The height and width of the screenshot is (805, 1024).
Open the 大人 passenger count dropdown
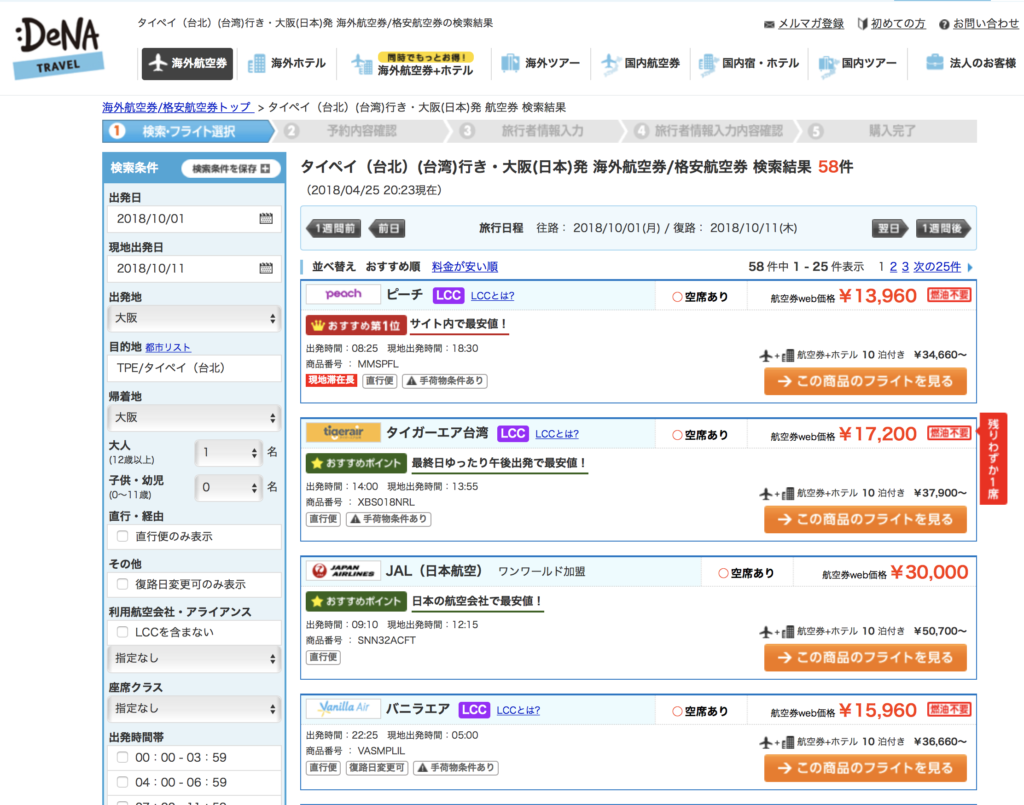[228, 452]
